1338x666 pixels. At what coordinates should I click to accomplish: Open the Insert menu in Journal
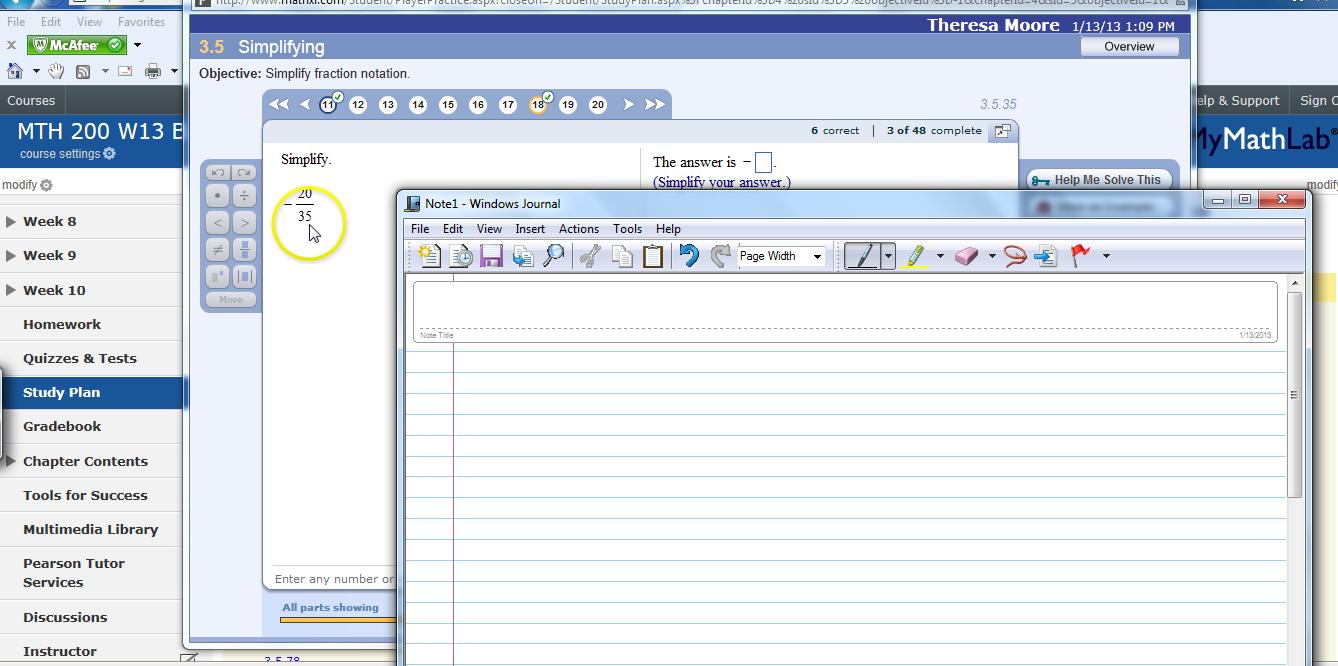[530, 229]
